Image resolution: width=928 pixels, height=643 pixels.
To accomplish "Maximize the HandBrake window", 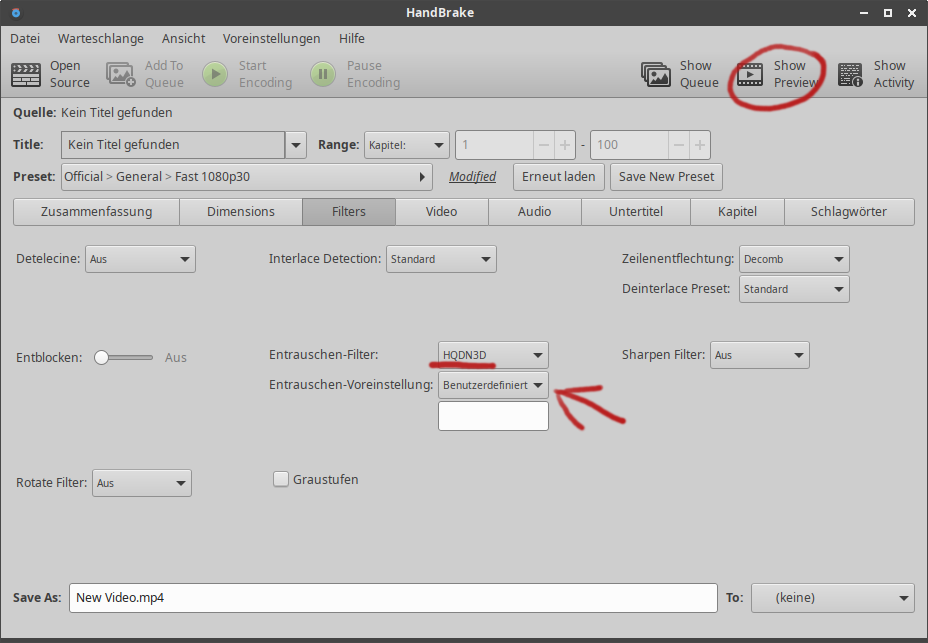I will tap(888, 12).
